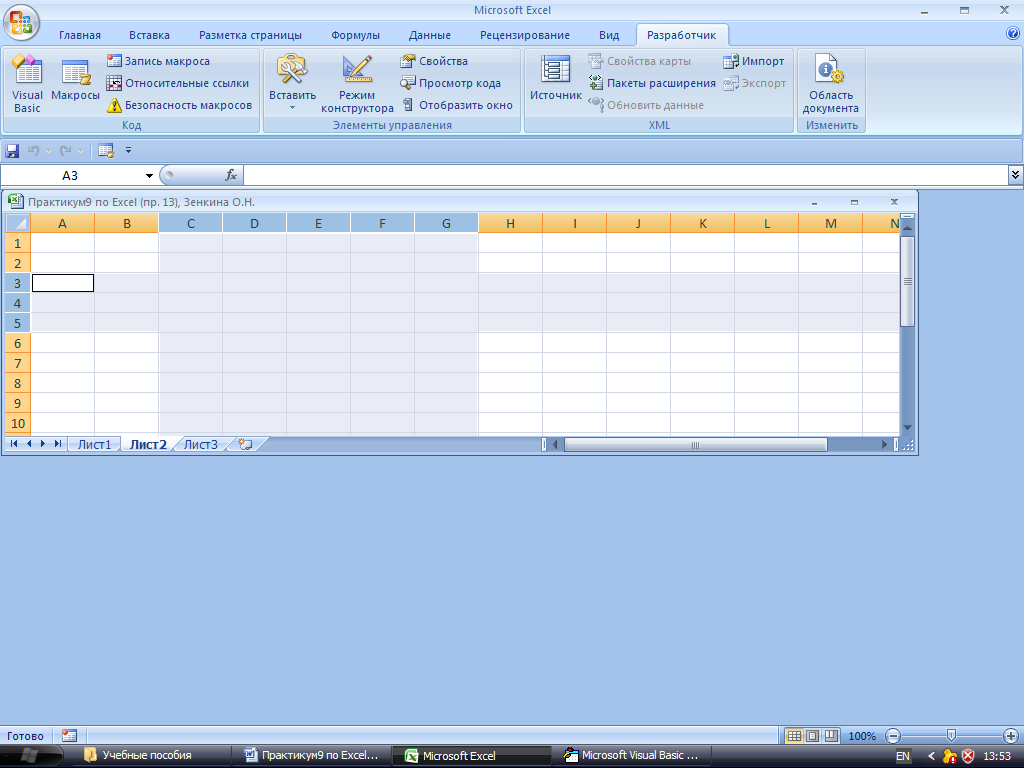Select the Лист3 sheet tab
1024x768 pixels.
200,445
